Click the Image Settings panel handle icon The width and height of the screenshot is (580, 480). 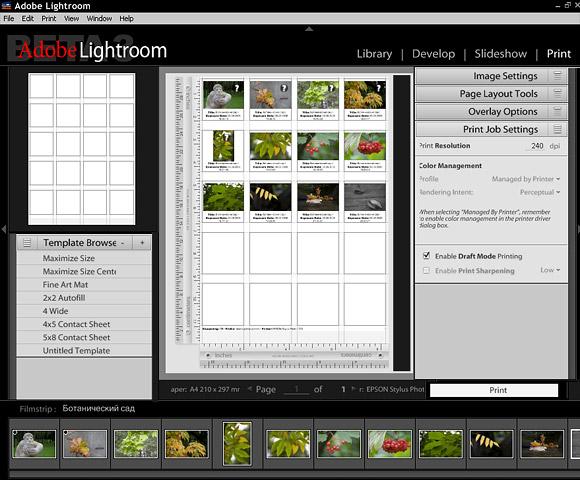tap(557, 76)
